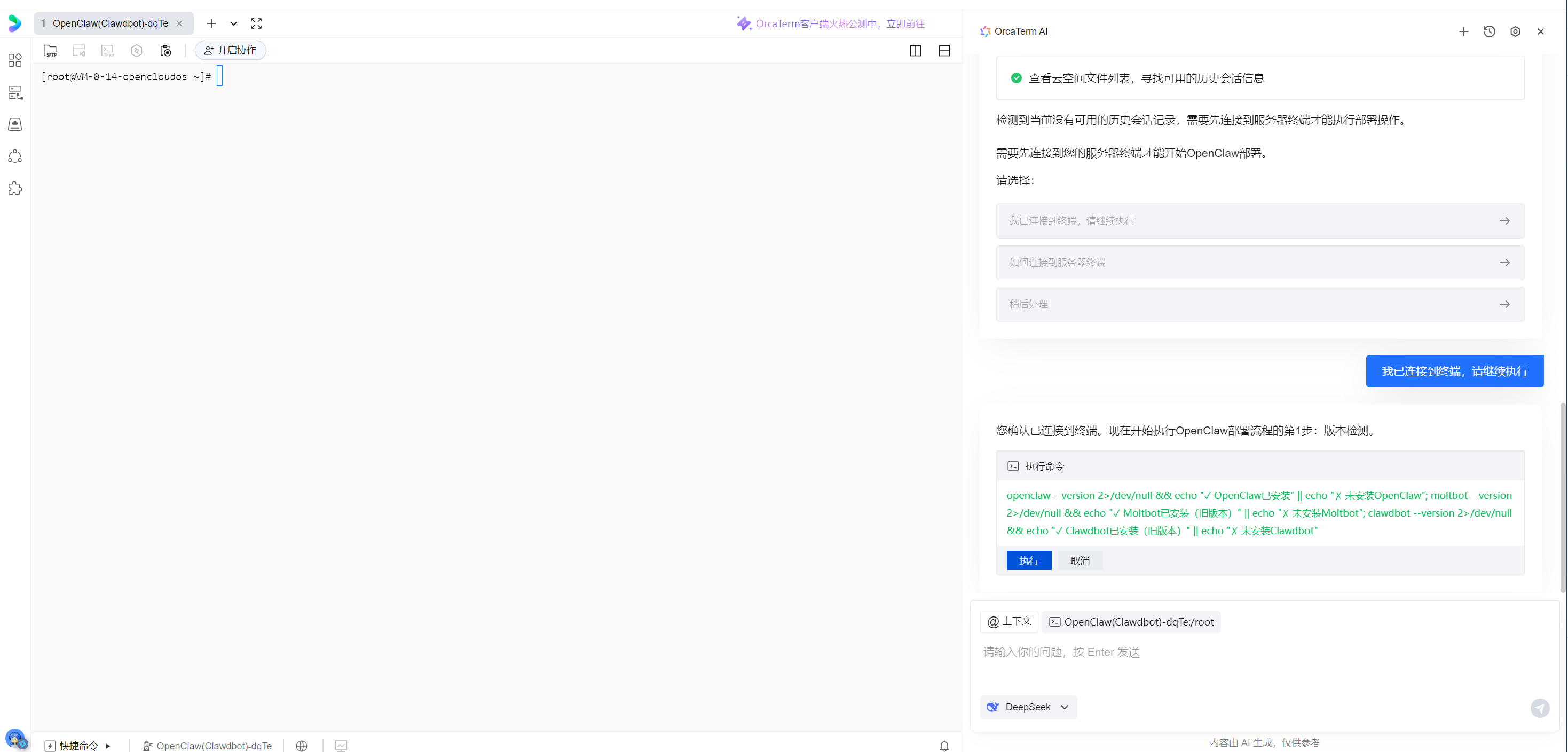Choose option 如何连接到服务器终端
The height and width of the screenshot is (752, 1568).
click(1260, 263)
